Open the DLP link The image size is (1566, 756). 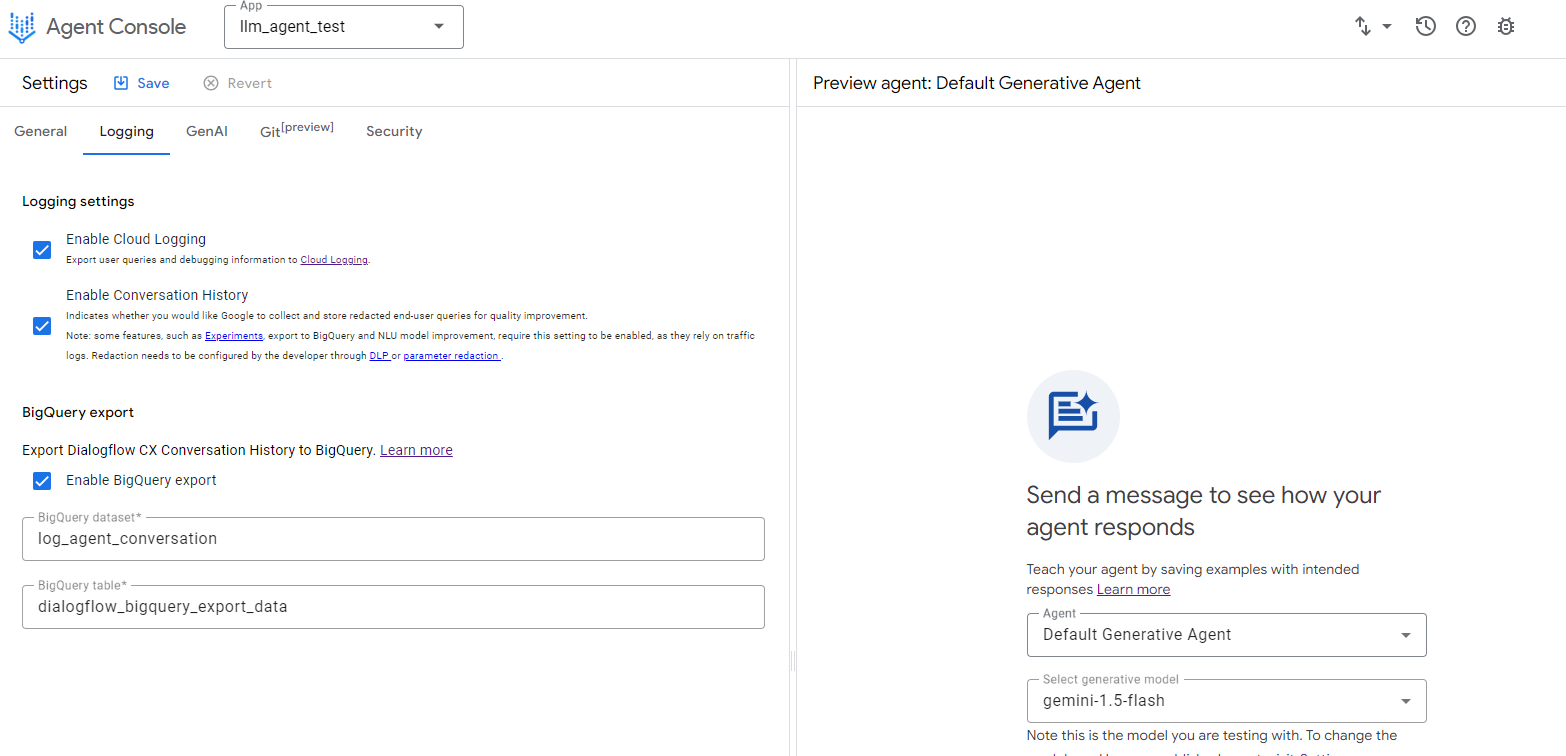[379, 356]
